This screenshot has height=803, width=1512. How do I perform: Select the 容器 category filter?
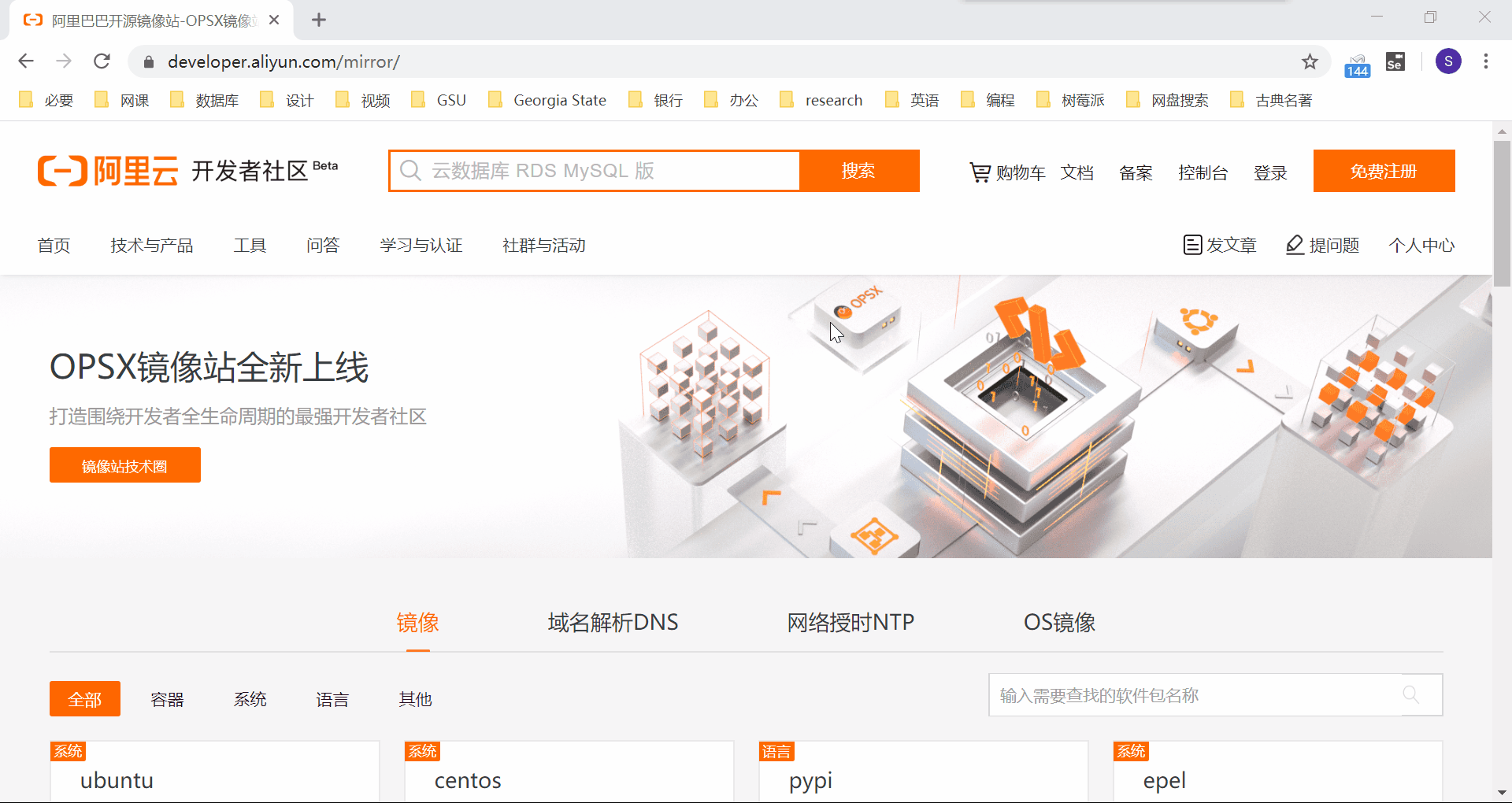pyautogui.click(x=167, y=699)
